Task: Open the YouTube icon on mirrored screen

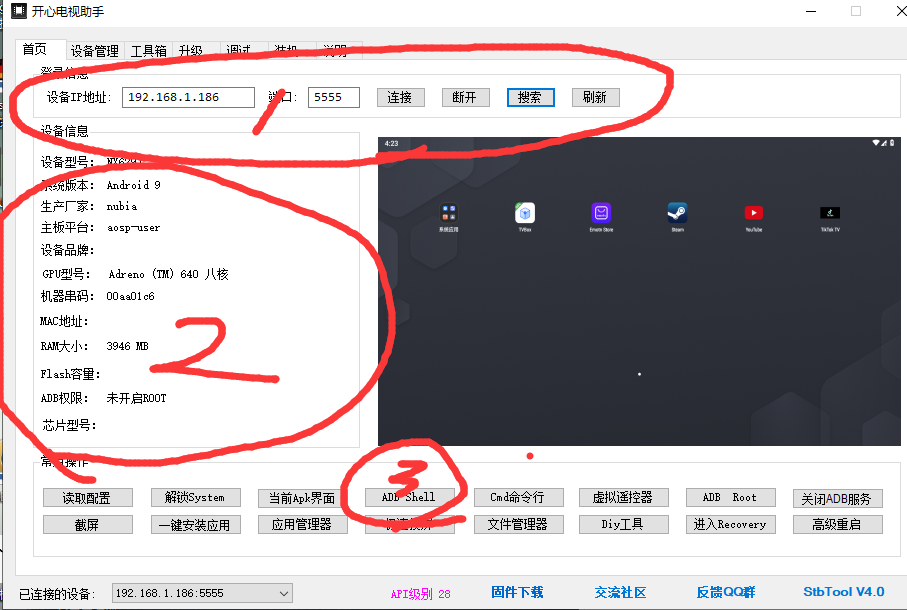Action: (753, 213)
